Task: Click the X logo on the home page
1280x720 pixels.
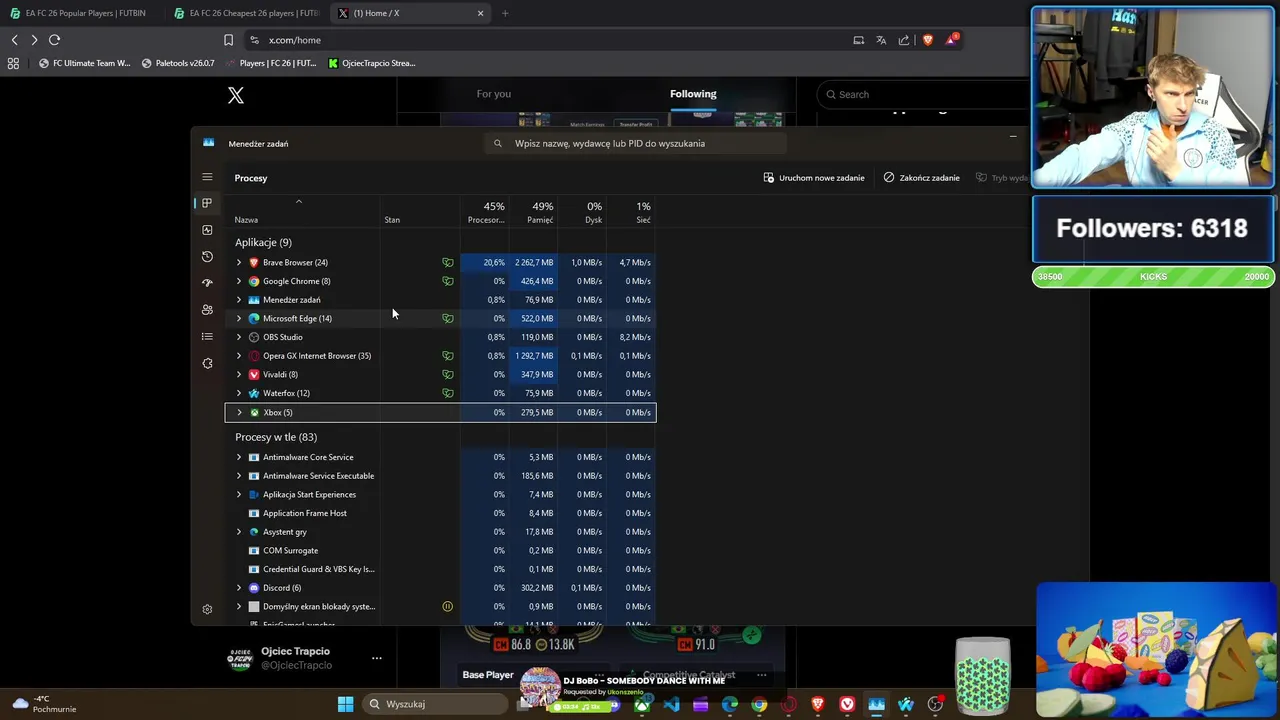Action: (236, 95)
